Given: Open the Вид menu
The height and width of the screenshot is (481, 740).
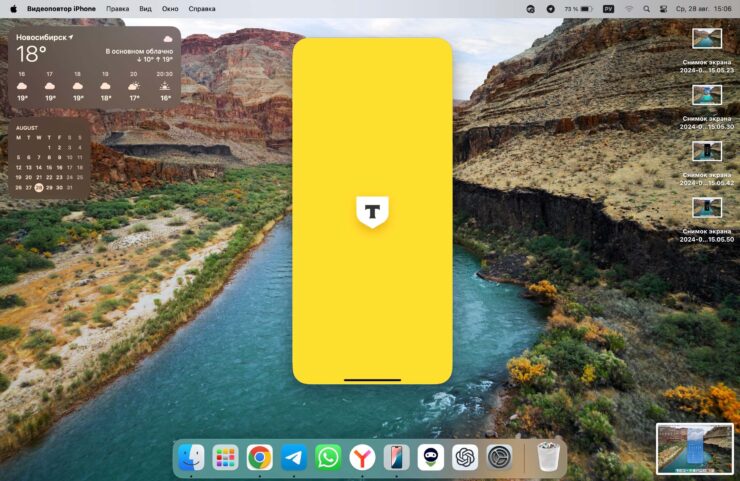Looking at the screenshot, I should [145, 8].
